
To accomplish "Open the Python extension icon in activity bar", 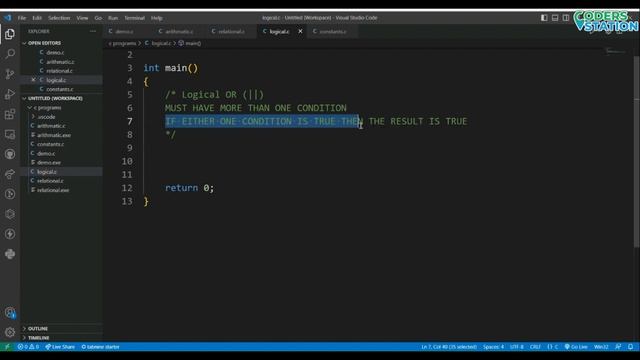I will (x=10, y=254).
